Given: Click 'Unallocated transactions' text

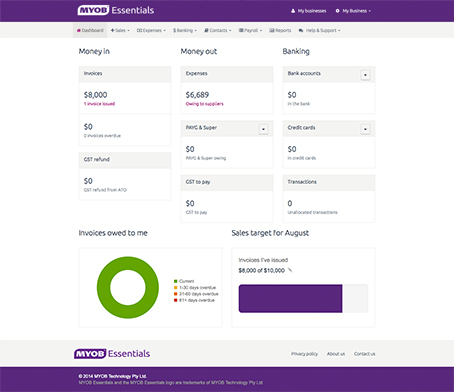Looking at the screenshot, I should 312,212.
